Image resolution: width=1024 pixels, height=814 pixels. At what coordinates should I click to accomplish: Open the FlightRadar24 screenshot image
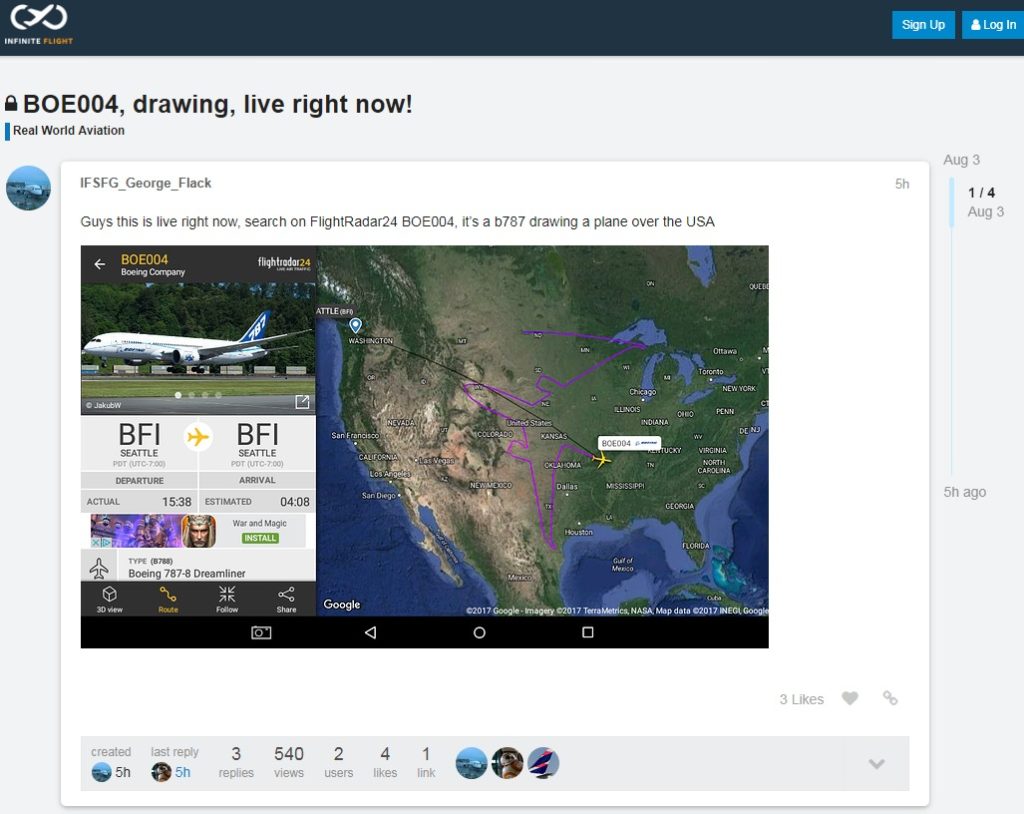pos(424,447)
